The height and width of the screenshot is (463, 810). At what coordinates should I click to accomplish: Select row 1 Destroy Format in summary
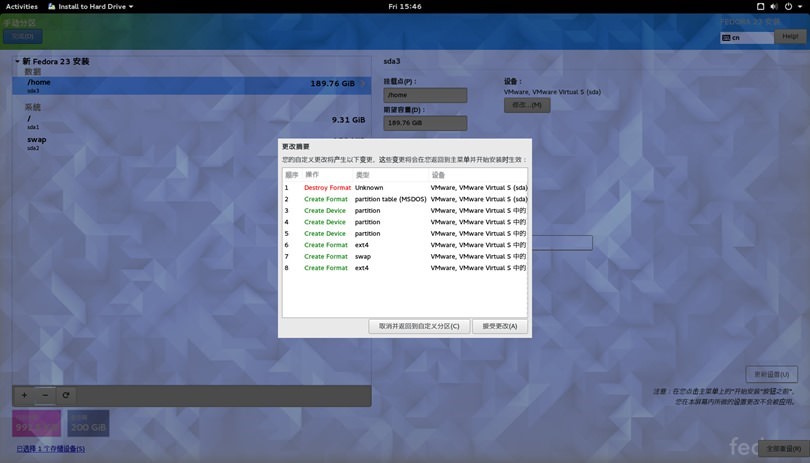327,188
